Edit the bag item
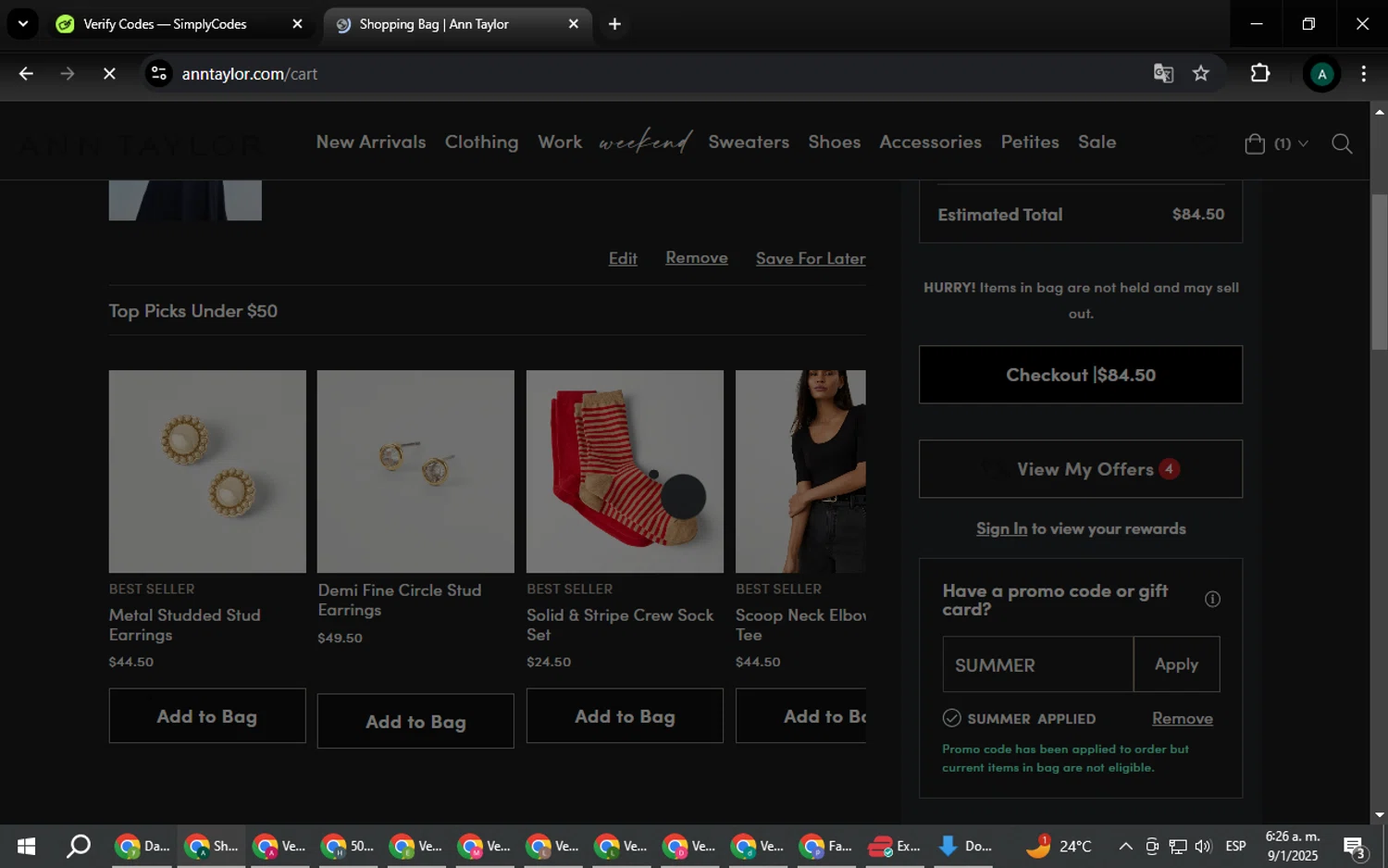Viewport: 1388px width, 868px height. click(623, 258)
